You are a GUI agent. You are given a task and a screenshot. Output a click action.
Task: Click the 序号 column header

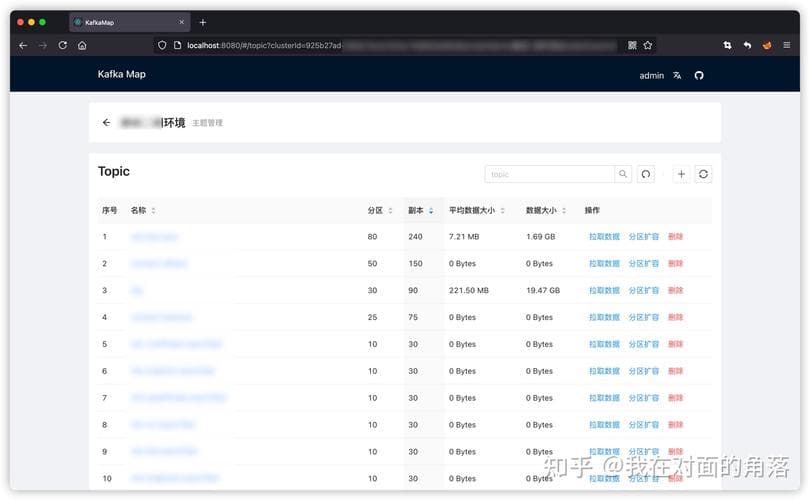(x=110, y=210)
